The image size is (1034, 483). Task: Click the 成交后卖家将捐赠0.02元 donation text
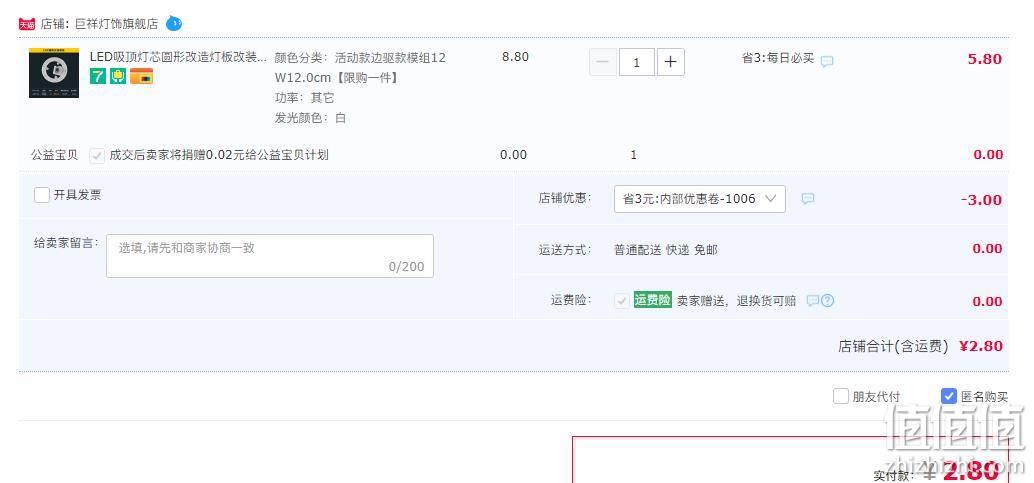(219, 156)
